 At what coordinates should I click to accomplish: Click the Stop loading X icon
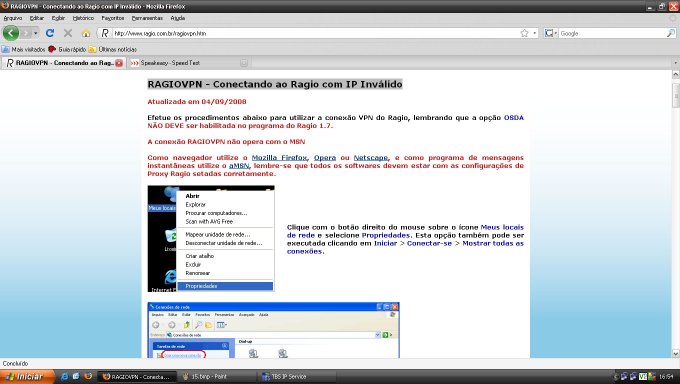(x=68, y=33)
